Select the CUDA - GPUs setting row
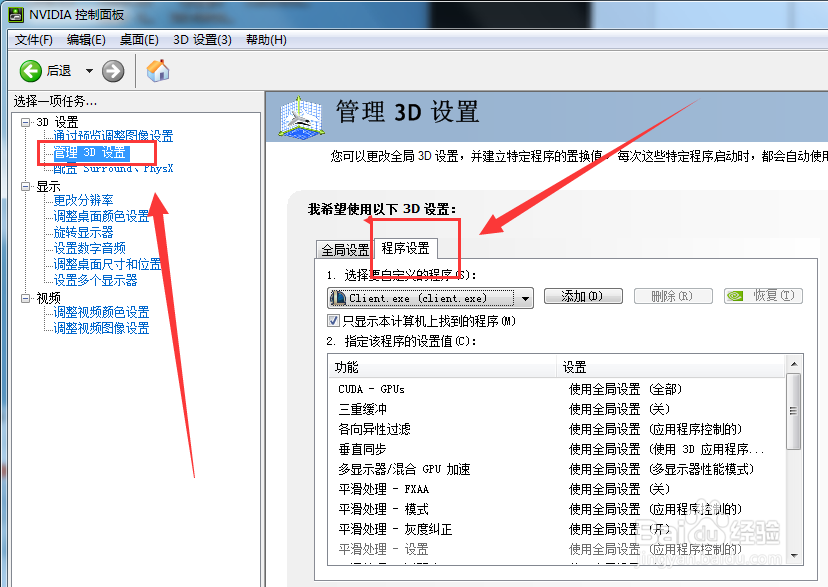Screen dimensions: 828x587 557,390
